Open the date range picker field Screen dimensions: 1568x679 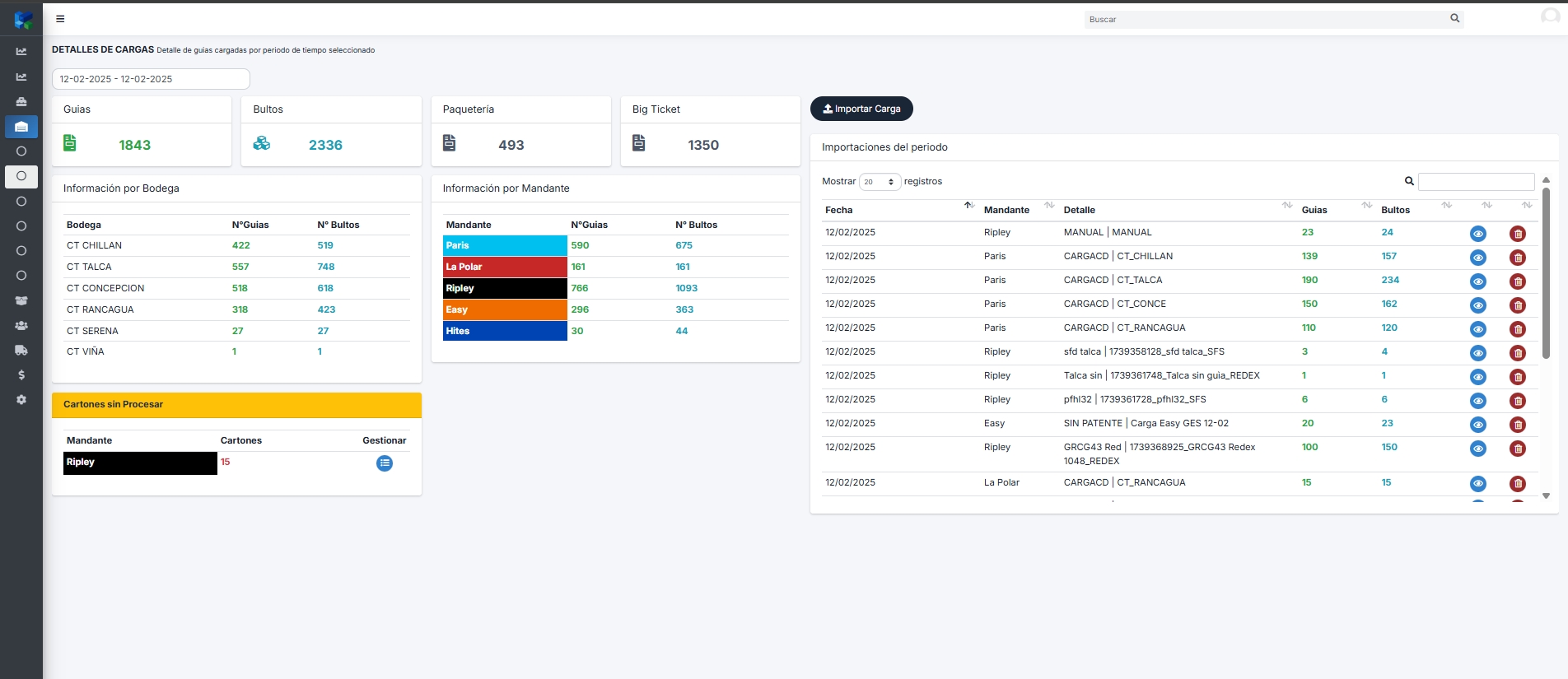click(151, 79)
